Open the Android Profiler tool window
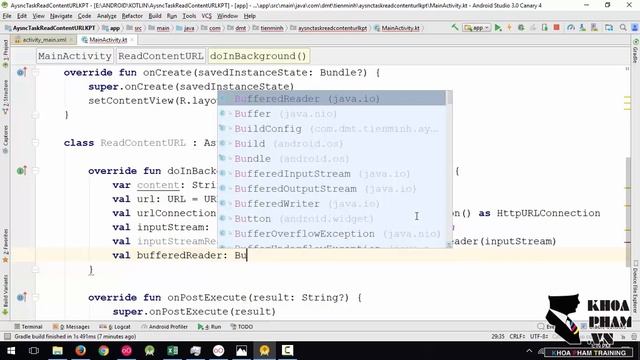640x360 pixels. coord(164,327)
